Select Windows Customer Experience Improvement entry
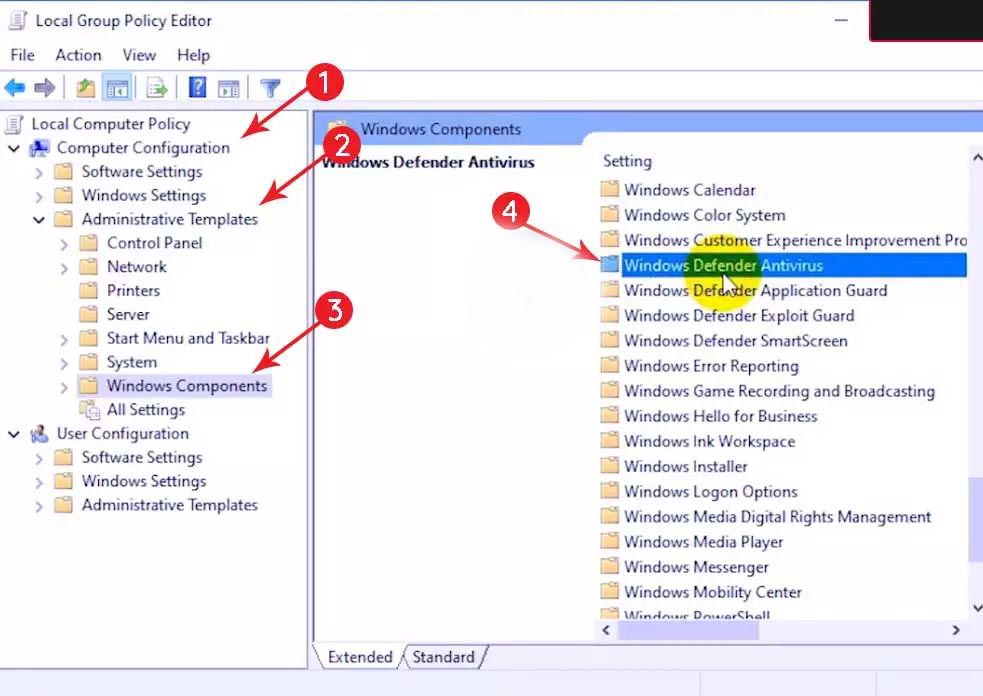The height and width of the screenshot is (696, 983). pos(795,240)
